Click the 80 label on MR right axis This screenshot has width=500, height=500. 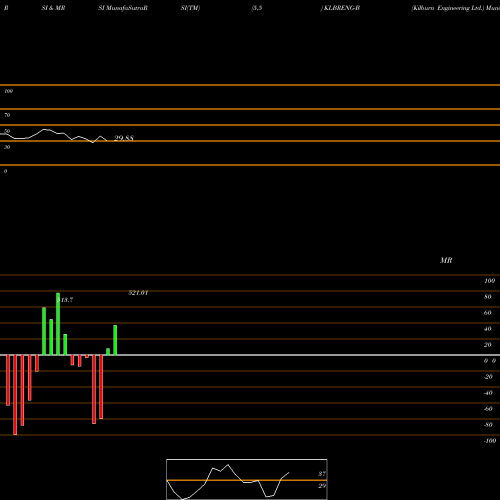[487, 297]
